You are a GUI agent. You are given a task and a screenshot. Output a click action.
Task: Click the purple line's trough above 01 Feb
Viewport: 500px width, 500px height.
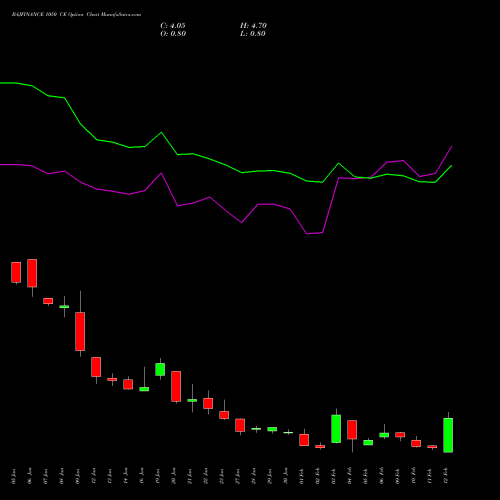307,234
